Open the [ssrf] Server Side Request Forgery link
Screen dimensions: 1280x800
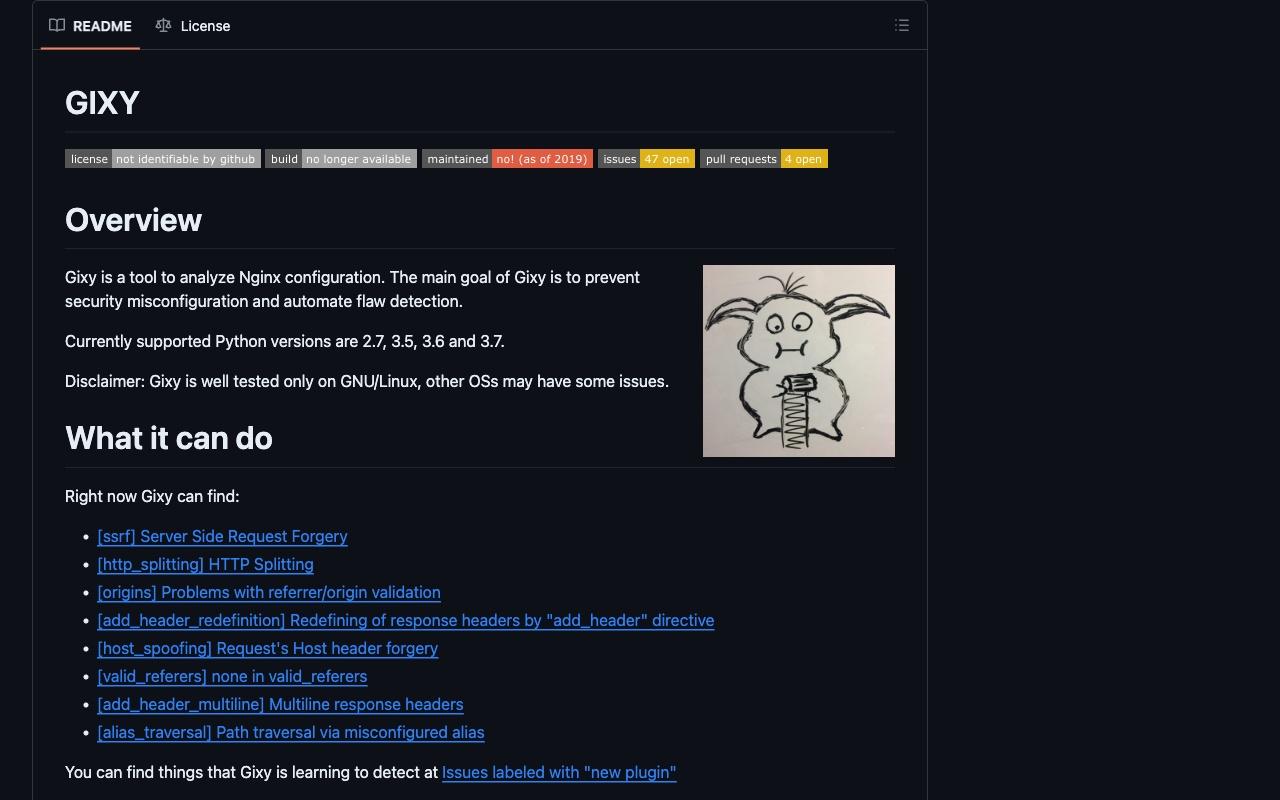pyautogui.click(x=222, y=536)
